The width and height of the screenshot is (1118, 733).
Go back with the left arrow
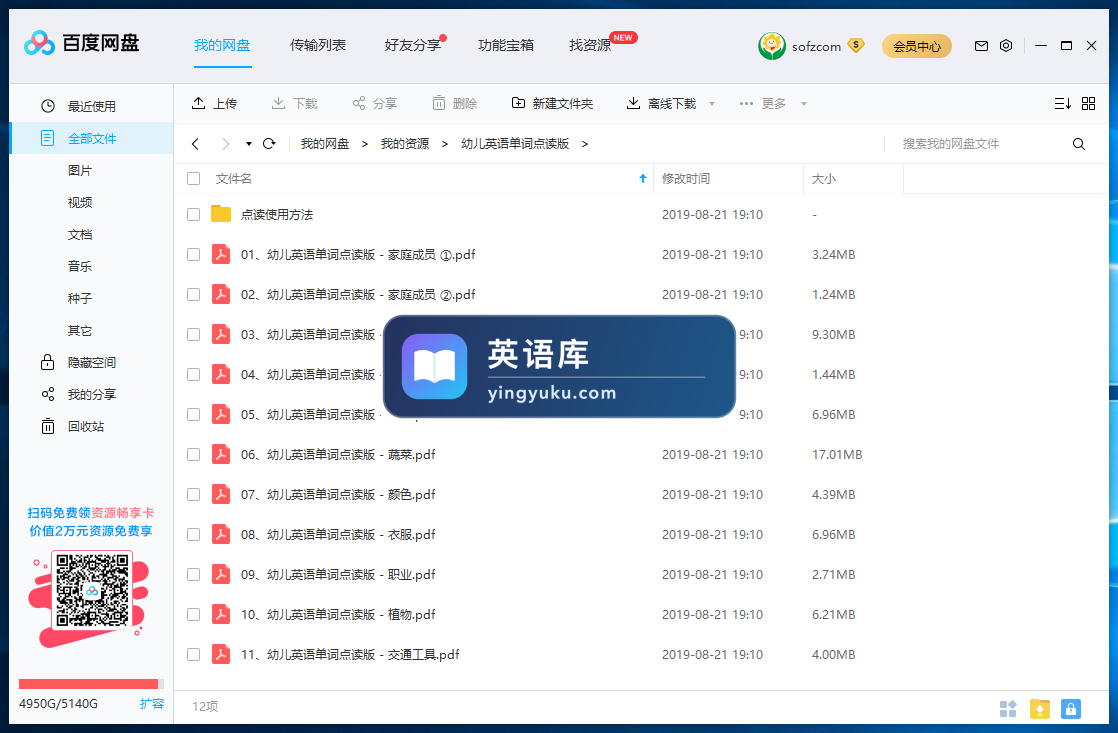[195, 144]
